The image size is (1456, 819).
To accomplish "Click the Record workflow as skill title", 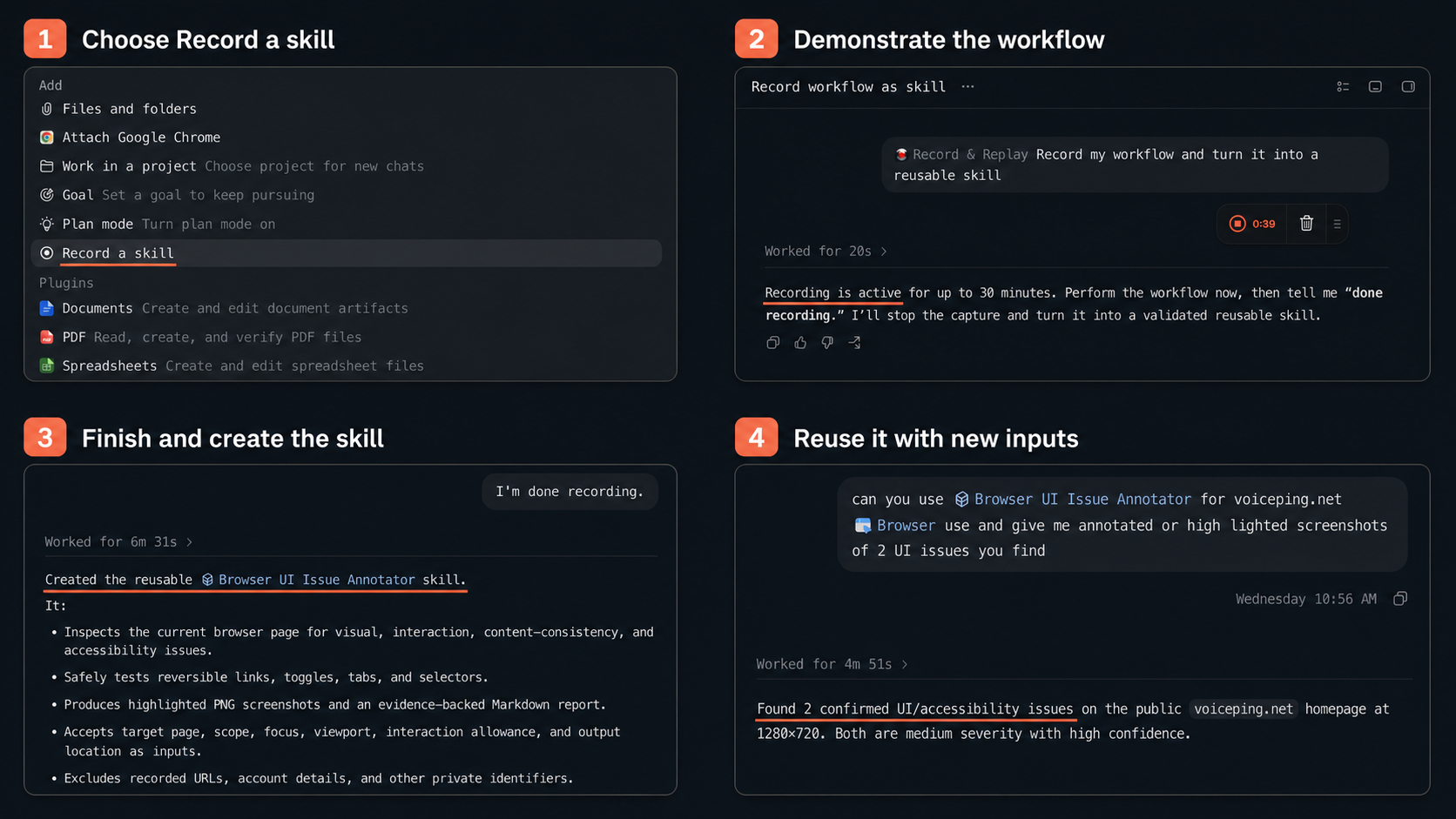I will (x=848, y=87).
